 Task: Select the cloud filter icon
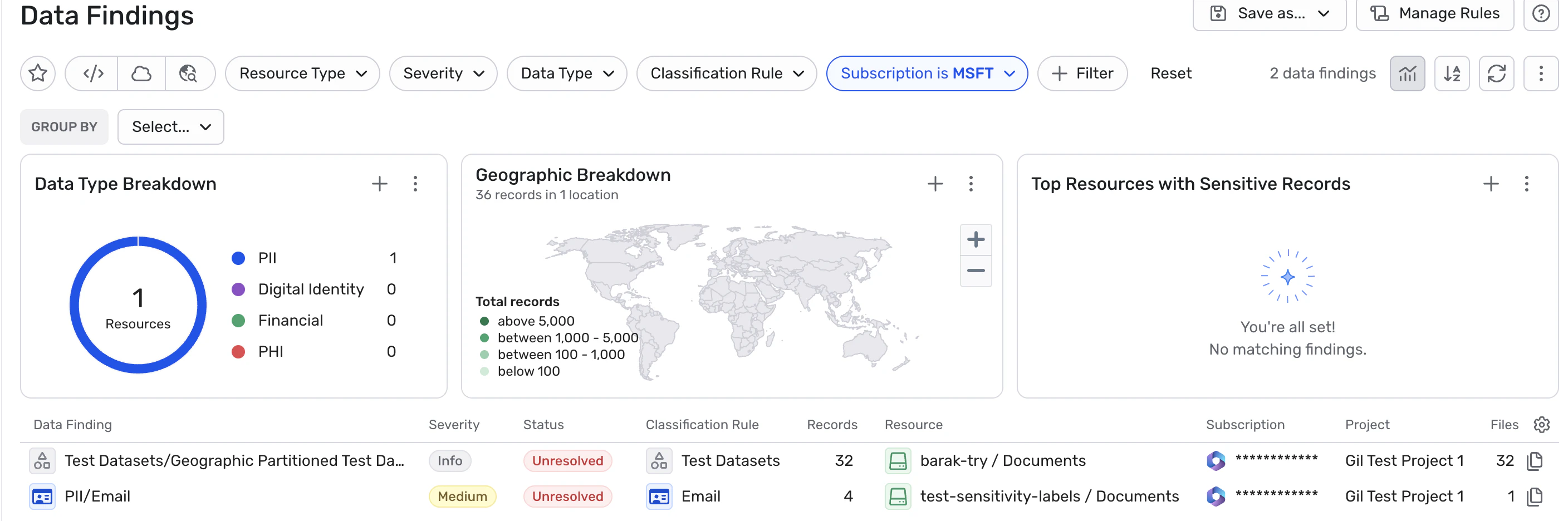pyautogui.click(x=141, y=73)
